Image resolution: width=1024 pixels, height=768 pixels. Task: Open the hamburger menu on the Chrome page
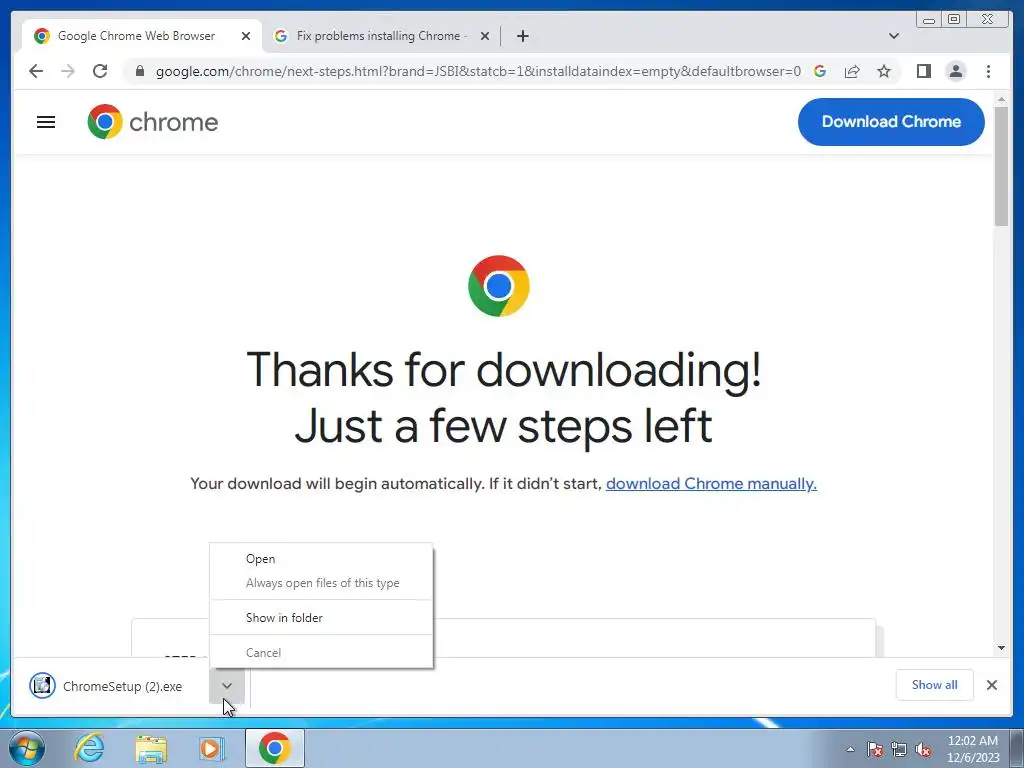tap(46, 122)
